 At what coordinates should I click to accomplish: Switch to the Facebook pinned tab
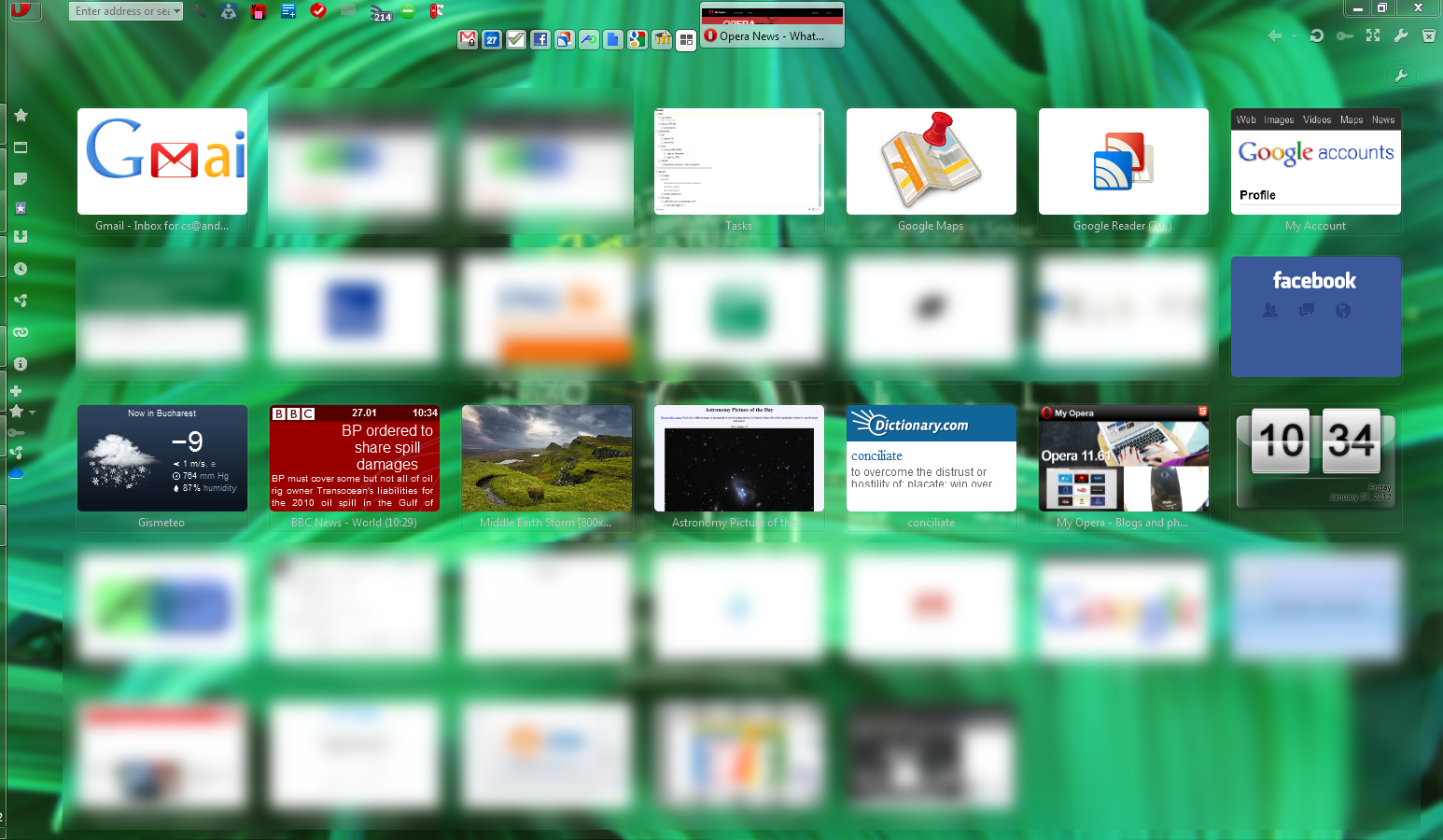point(540,39)
